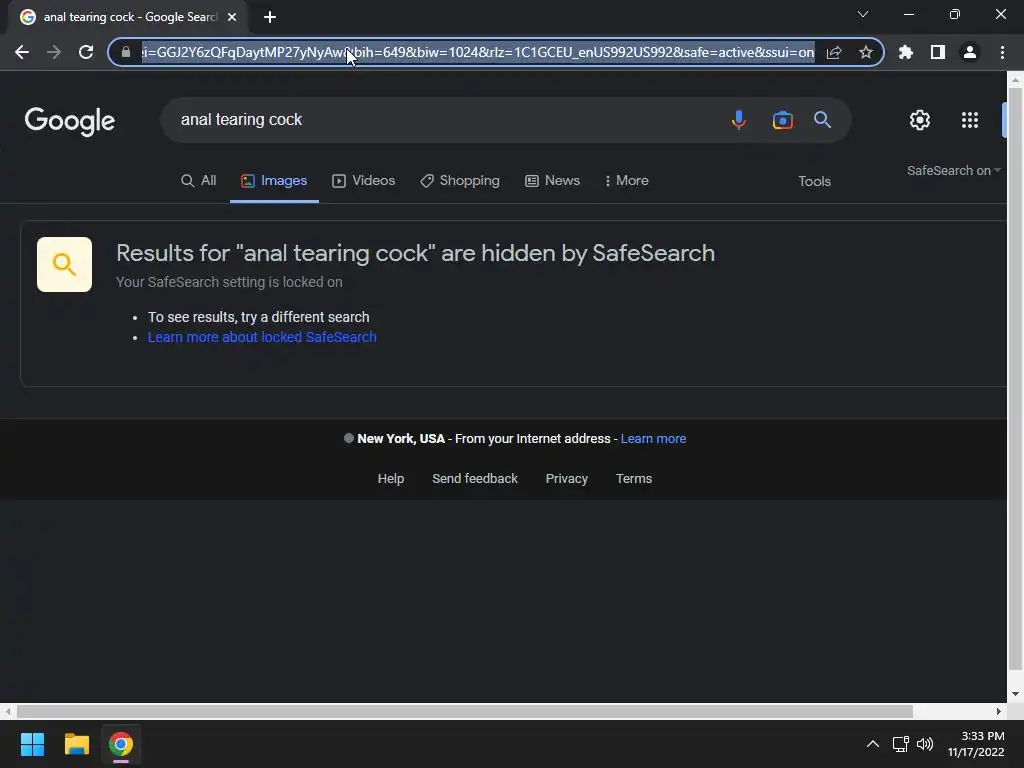Open Google quick settings gear
Viewport: 1024px width, 768px height.
(x=920, y=120)
